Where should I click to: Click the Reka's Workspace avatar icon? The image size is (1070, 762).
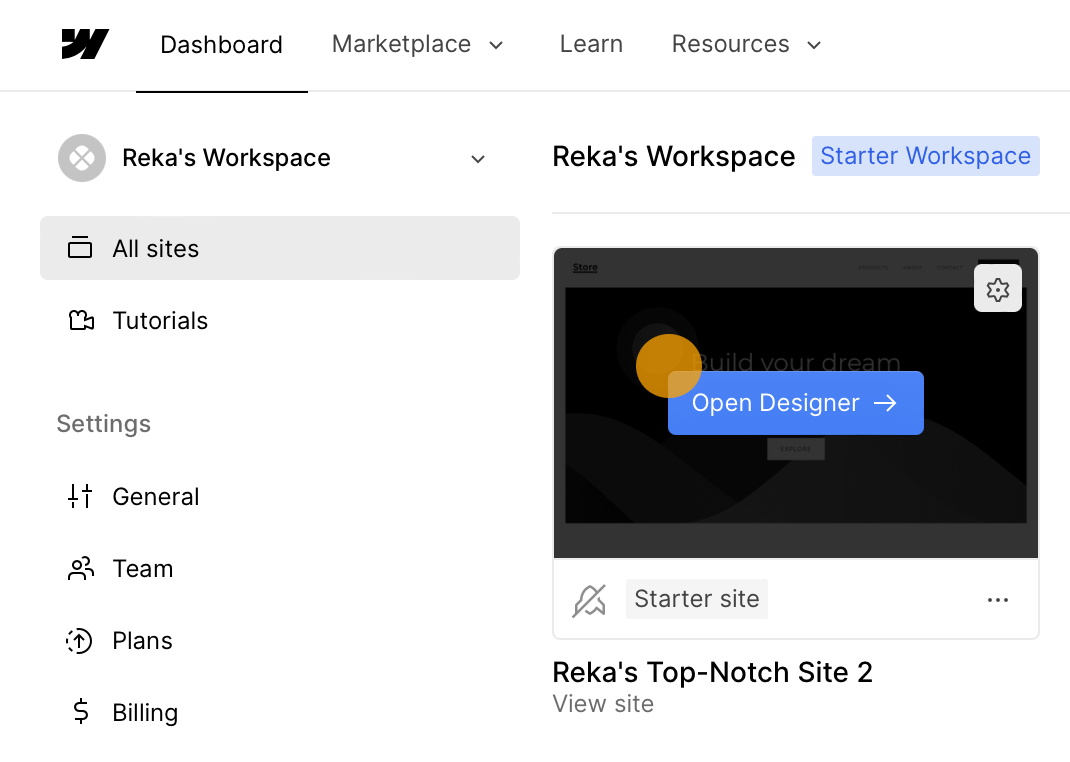coord(82,158)
